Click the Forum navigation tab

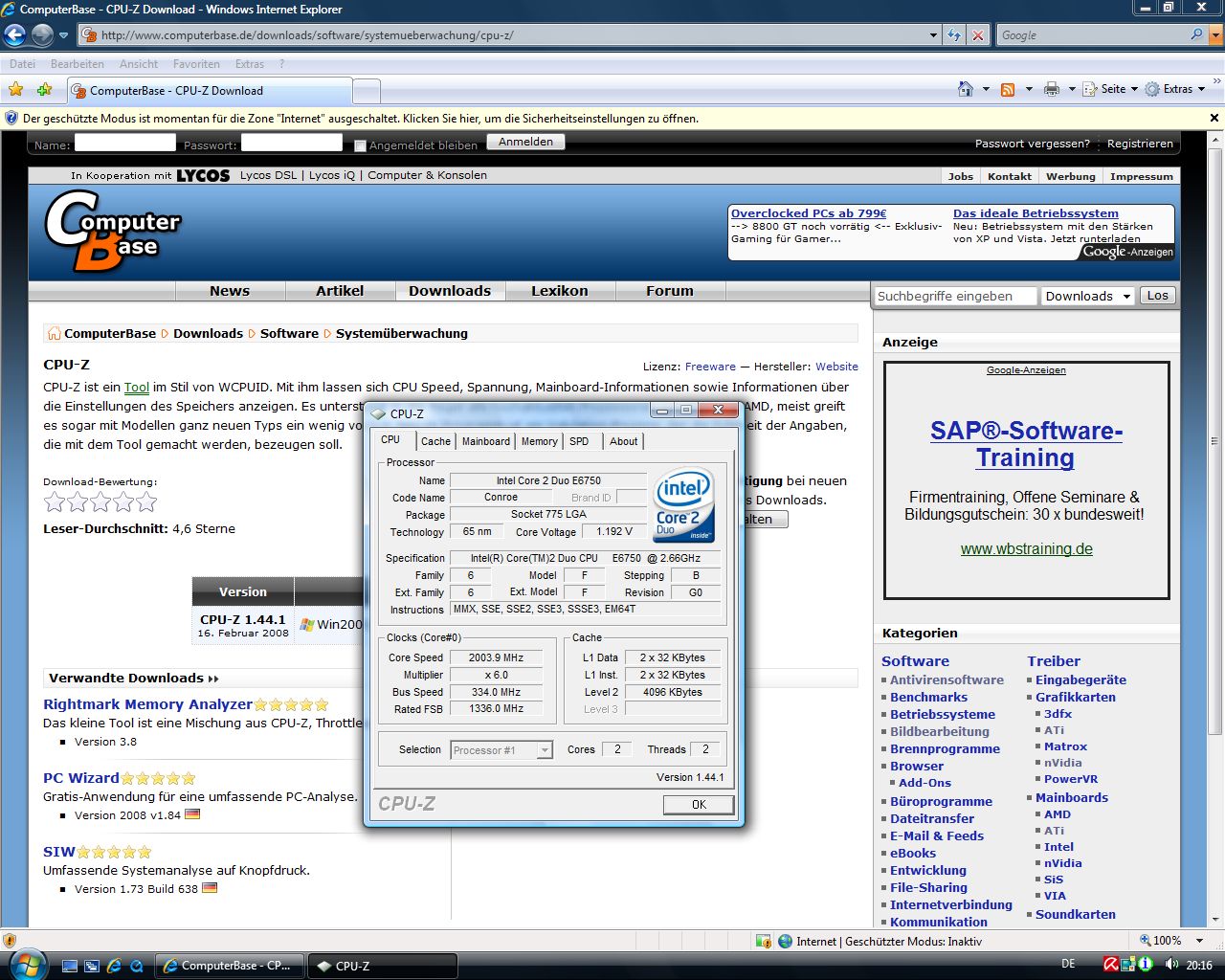point(670,291)
